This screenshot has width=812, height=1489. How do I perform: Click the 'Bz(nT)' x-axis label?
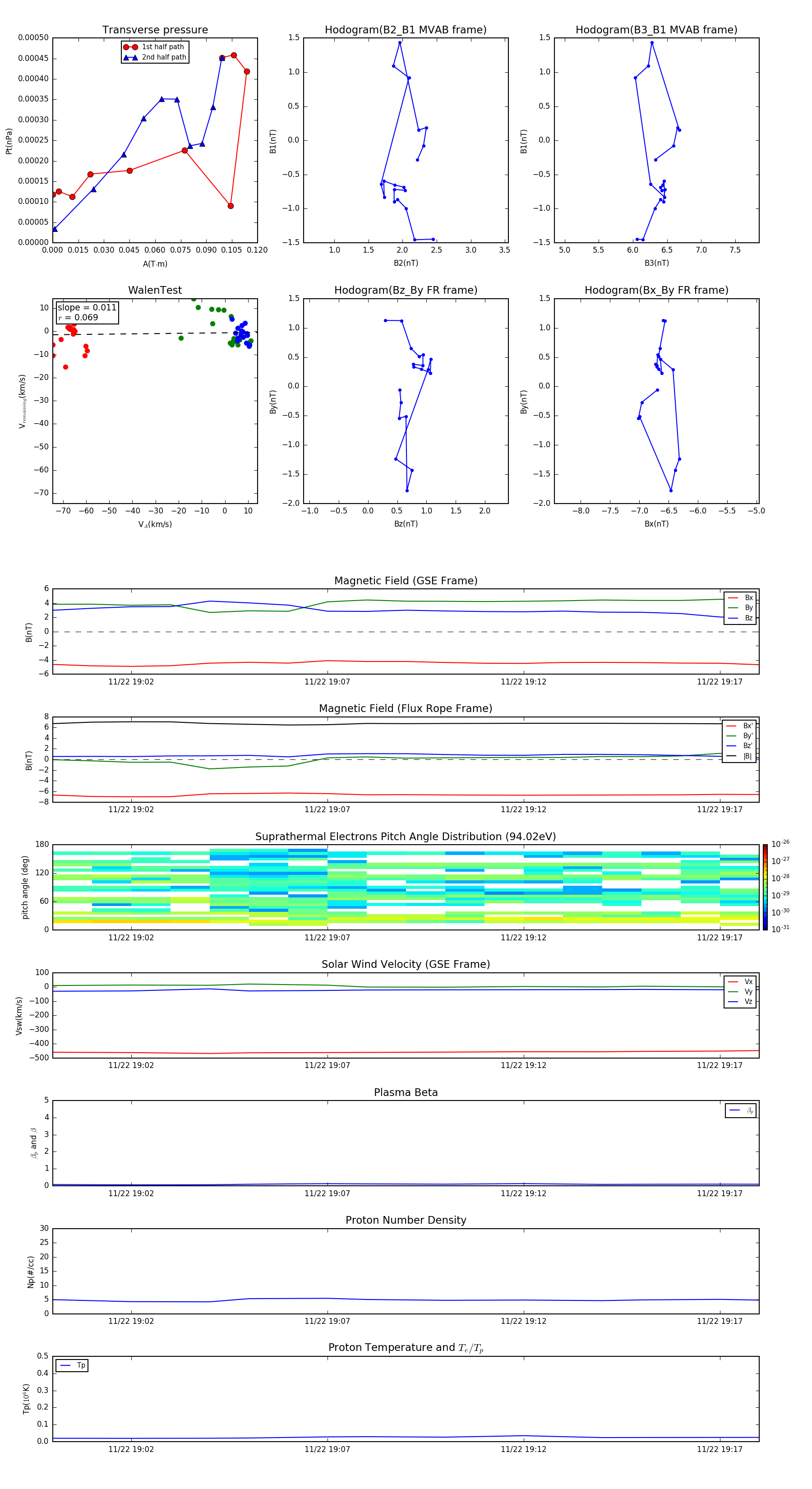tap(406, 524)
